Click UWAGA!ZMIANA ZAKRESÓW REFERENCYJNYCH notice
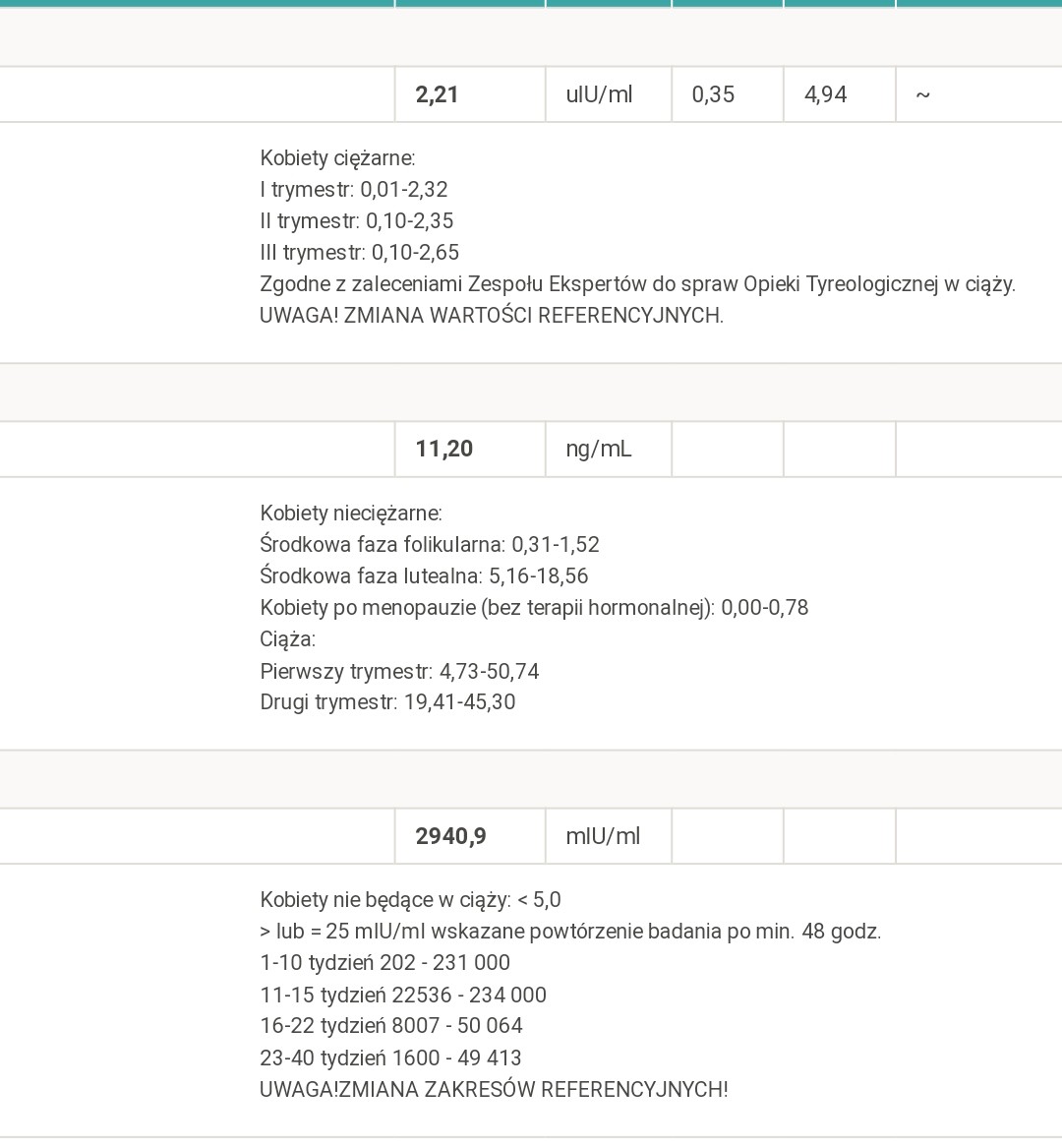Image resolution: width=1062 pixels, height=1148 pixels. tap(494, 1090)
